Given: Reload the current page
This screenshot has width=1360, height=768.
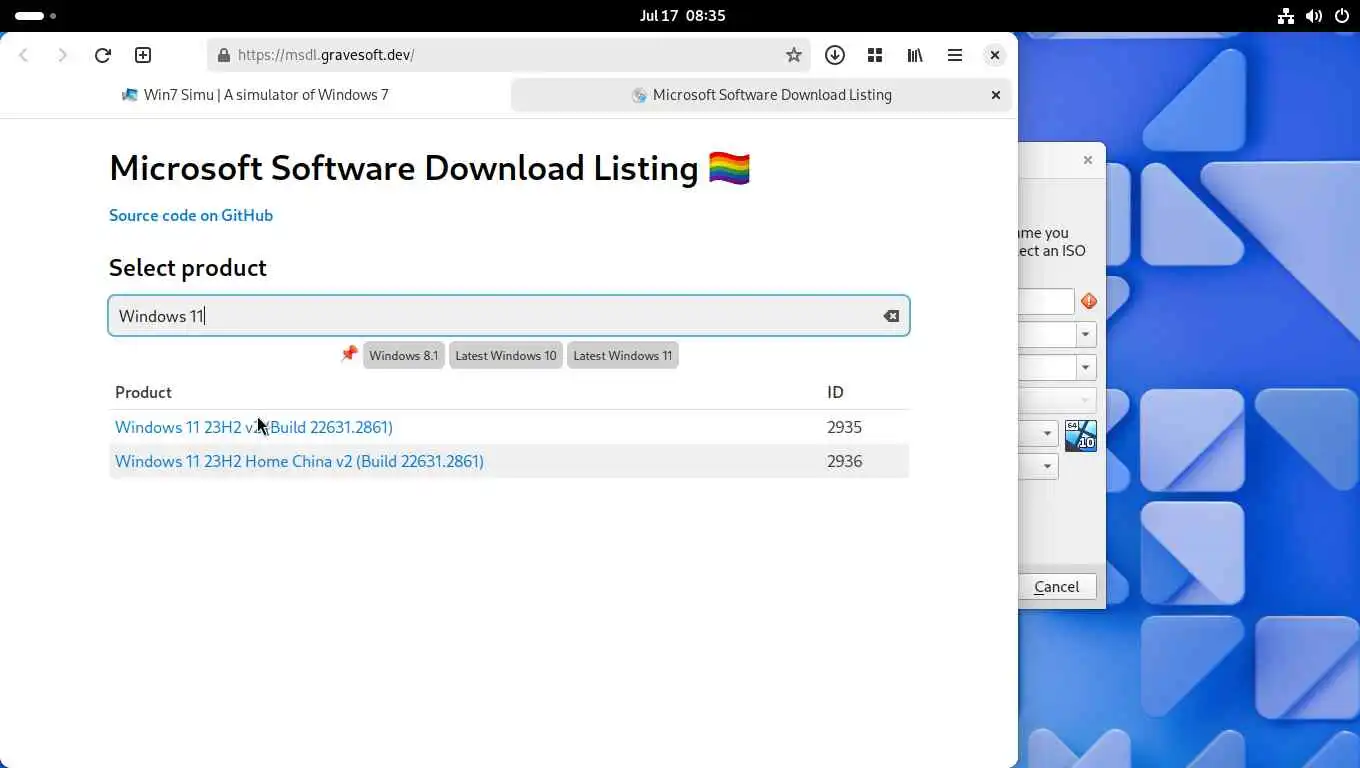Looking at the screenshot, I should point(102,55).
